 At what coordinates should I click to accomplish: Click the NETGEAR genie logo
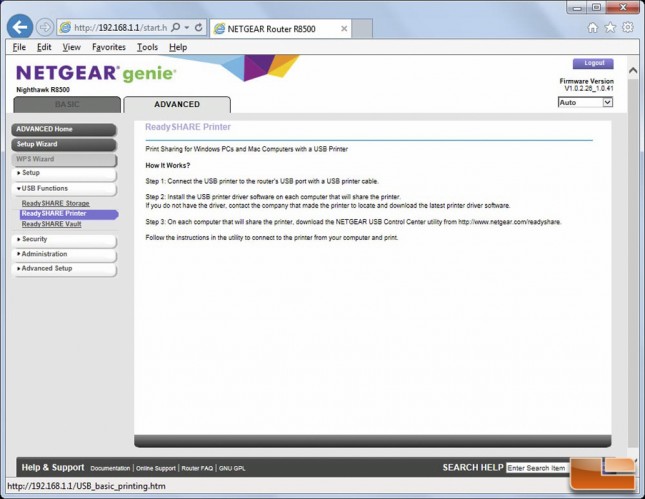coord(96,73)
